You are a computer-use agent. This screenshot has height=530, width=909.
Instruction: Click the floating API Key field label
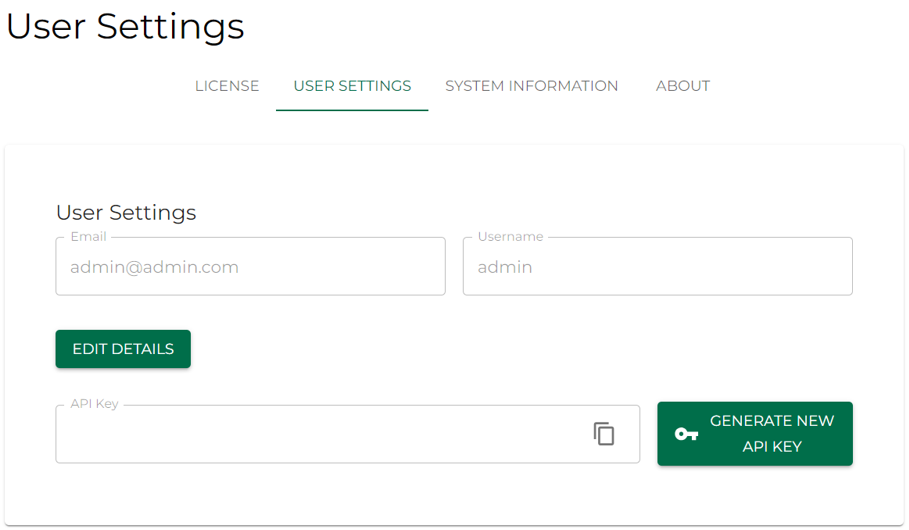(x=94, y=404)
